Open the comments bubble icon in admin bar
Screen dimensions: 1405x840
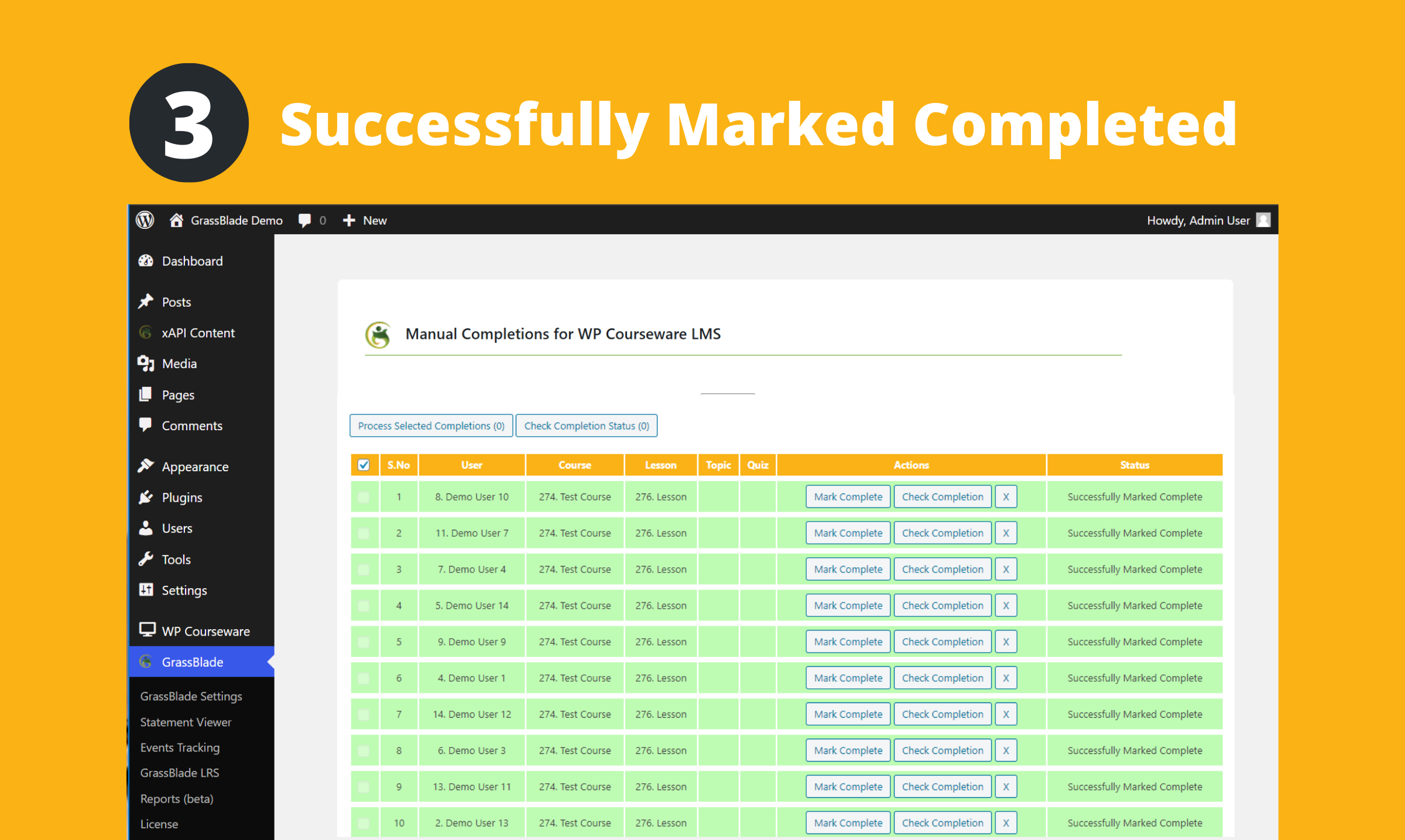(304, 221)
